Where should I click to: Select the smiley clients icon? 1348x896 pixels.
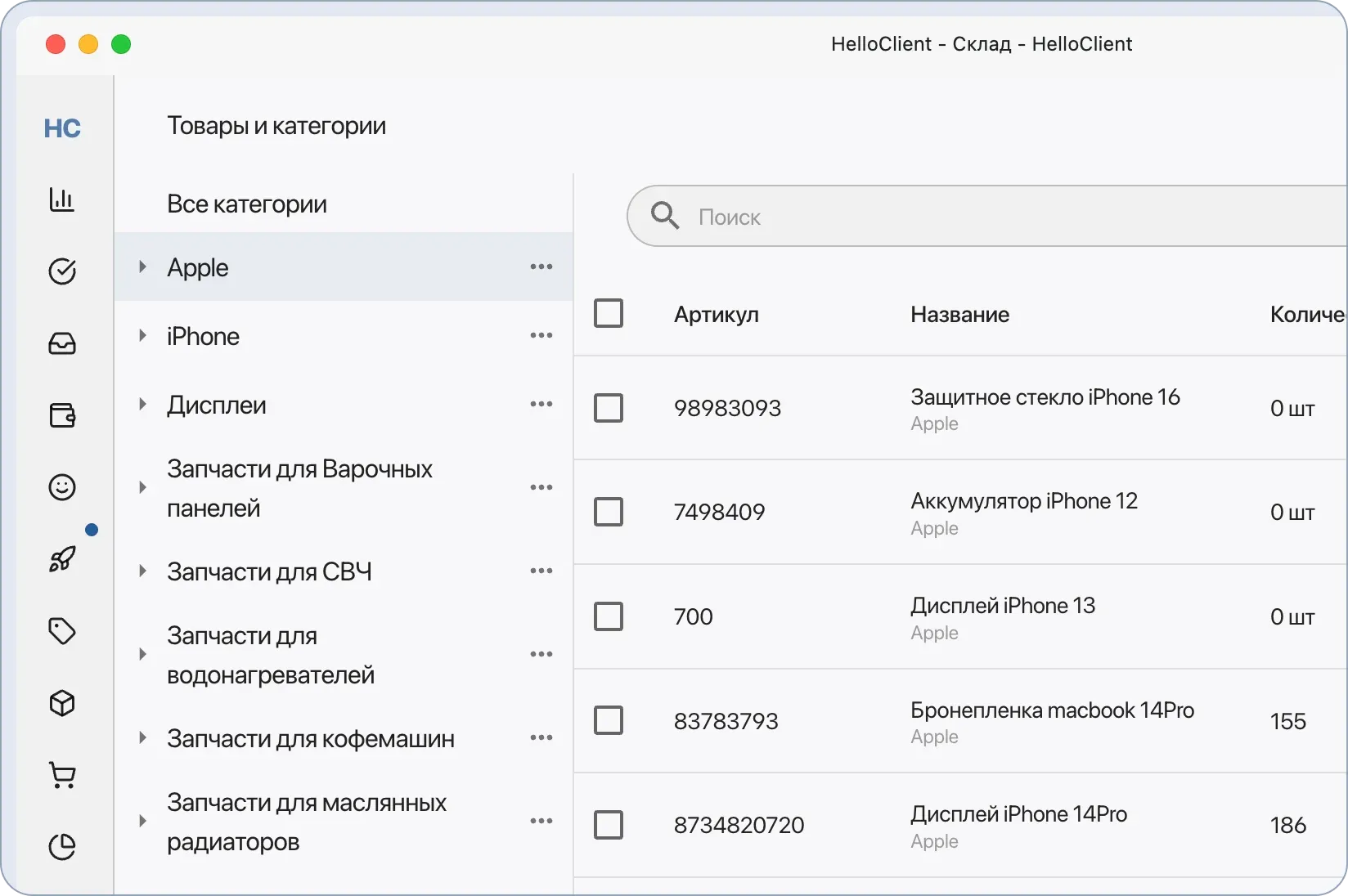tap(62, 486)
